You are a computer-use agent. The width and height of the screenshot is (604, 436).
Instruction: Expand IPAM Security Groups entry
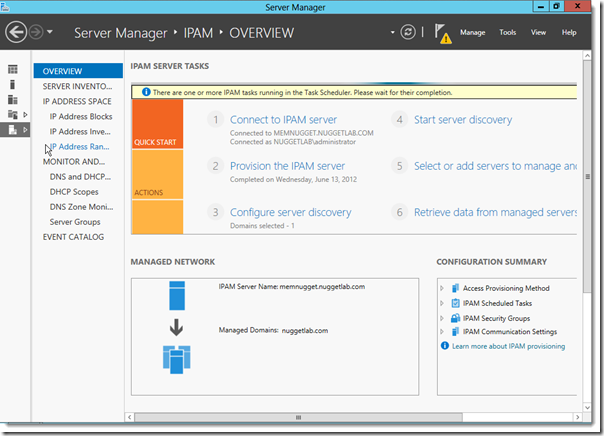pos(442,318)
